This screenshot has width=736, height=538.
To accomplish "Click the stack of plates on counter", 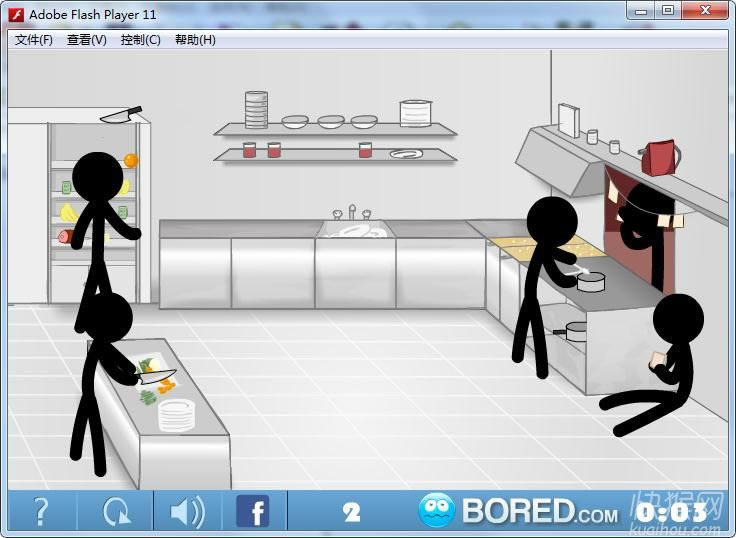I will click(x=176, y=414).
